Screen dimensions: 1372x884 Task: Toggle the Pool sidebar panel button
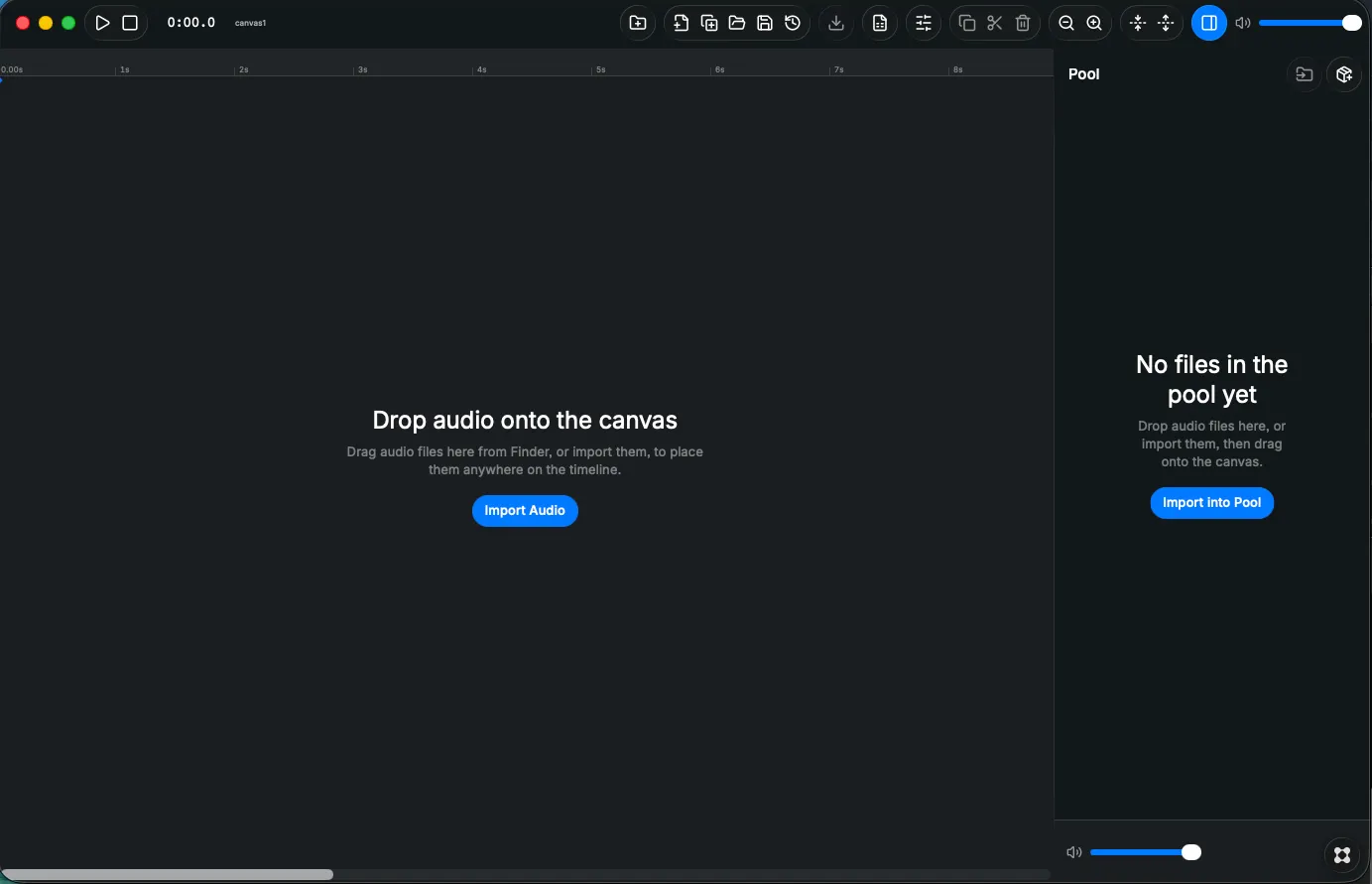pyautogui.click(x=1209, y=23)
